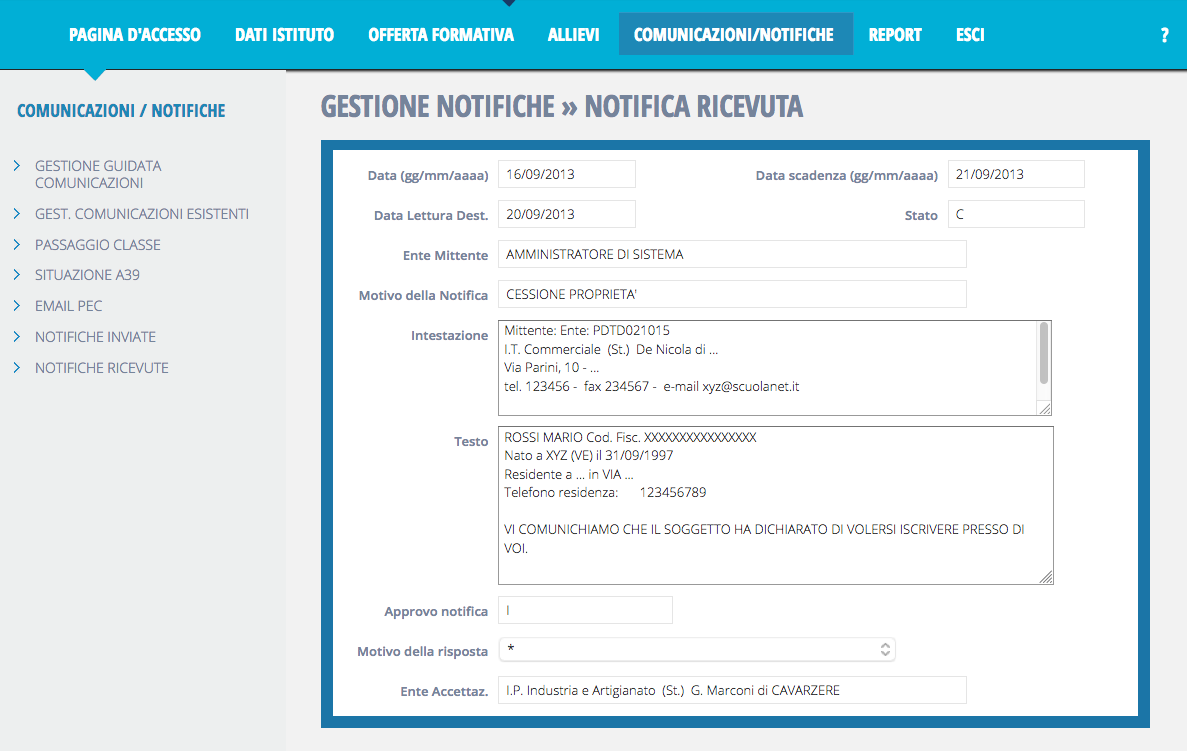Click Esci to log out
The height and width of the screenshot is (751, 1187).
click(x=970, y=35)
